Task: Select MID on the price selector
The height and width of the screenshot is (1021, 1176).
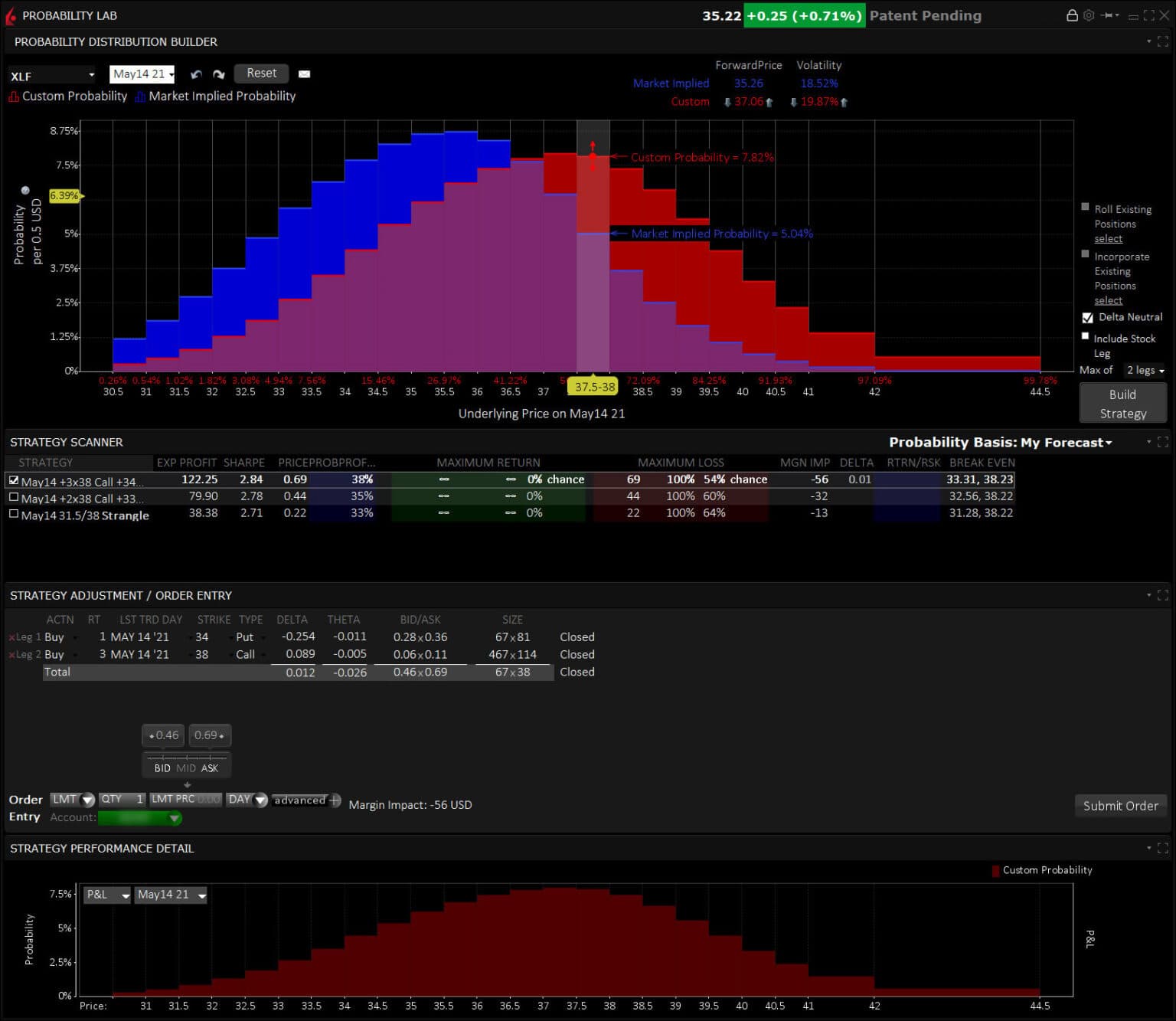Action: coord(186,767)
